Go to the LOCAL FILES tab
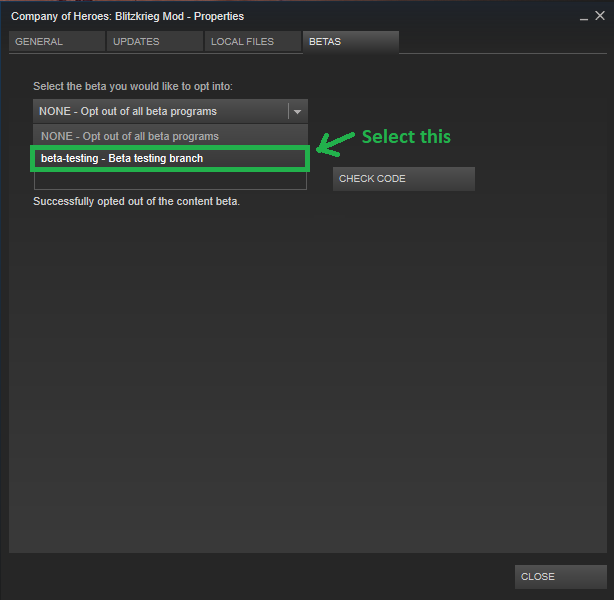 coord(253,42)
